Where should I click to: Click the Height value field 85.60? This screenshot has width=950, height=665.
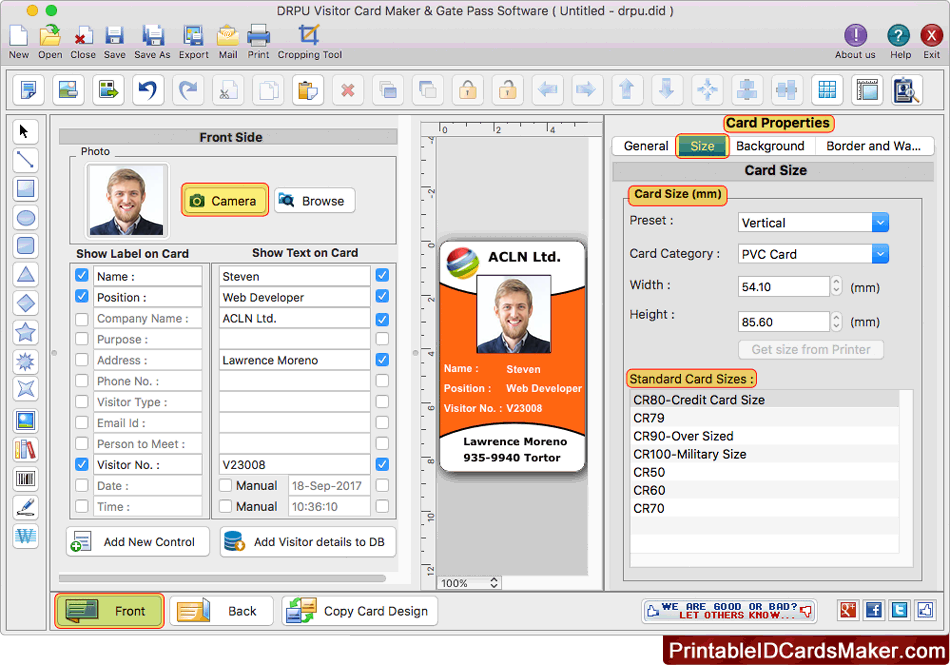[783, 322]
